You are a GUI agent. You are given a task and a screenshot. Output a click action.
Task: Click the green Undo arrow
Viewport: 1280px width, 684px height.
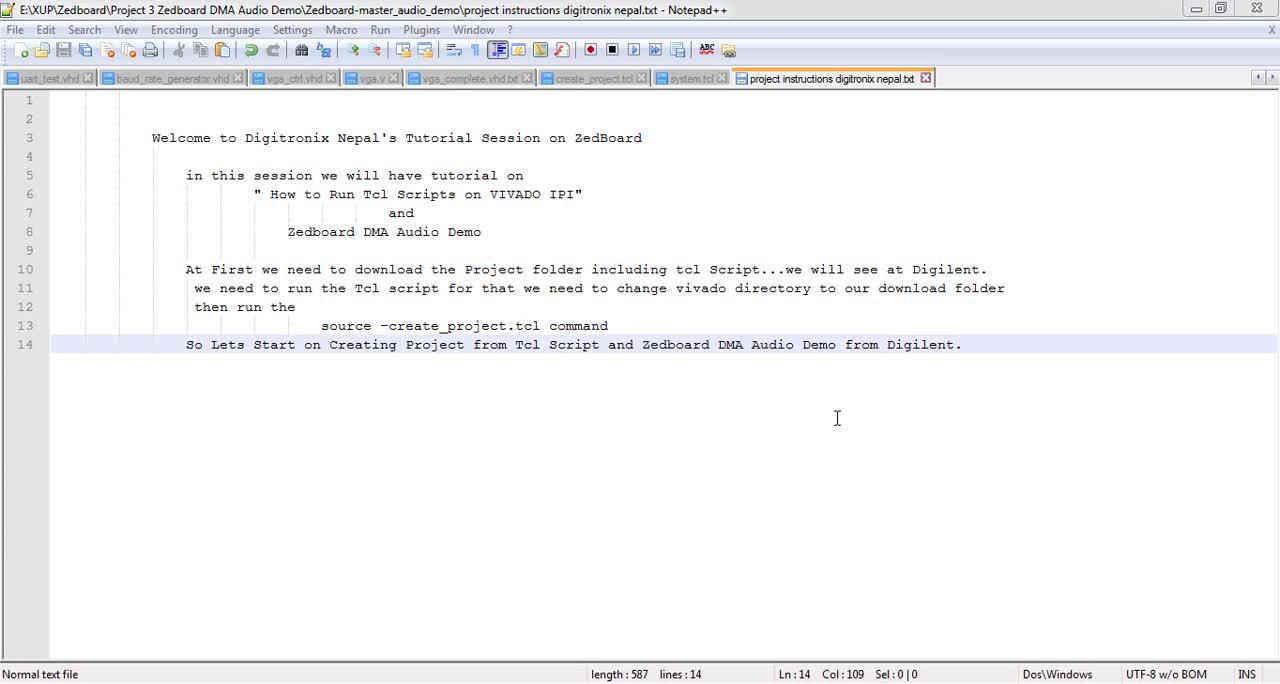(251, 50)
